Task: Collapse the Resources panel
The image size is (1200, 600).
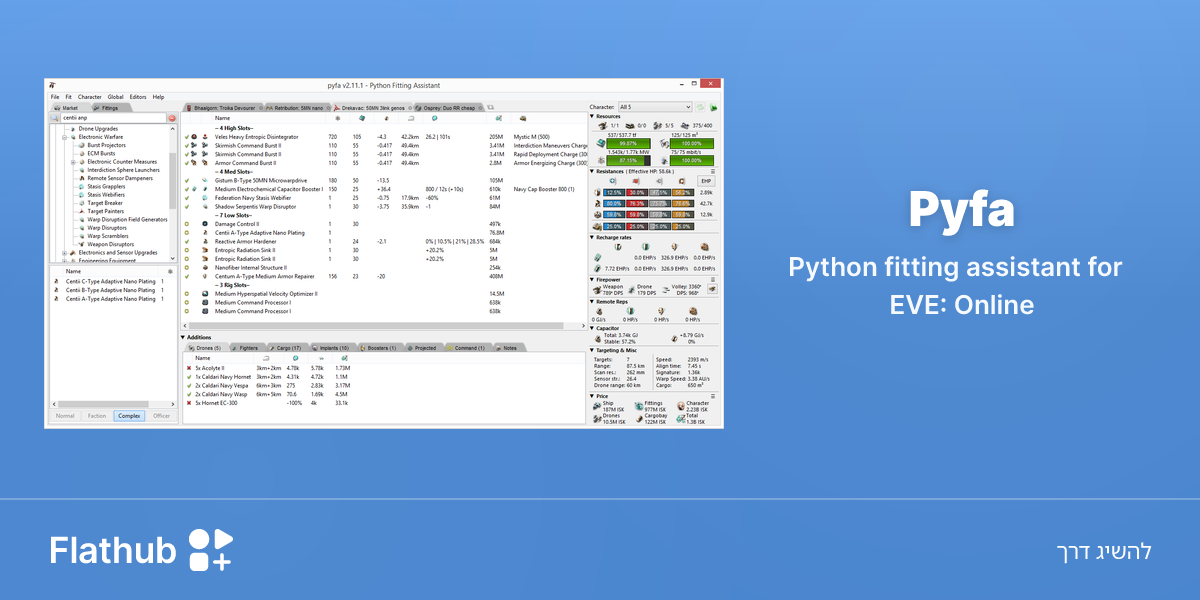Action: pos(591,116)
